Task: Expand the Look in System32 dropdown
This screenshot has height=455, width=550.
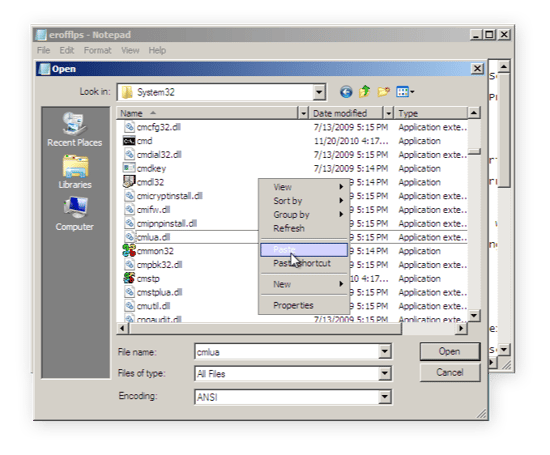Action: click(318, 92)
